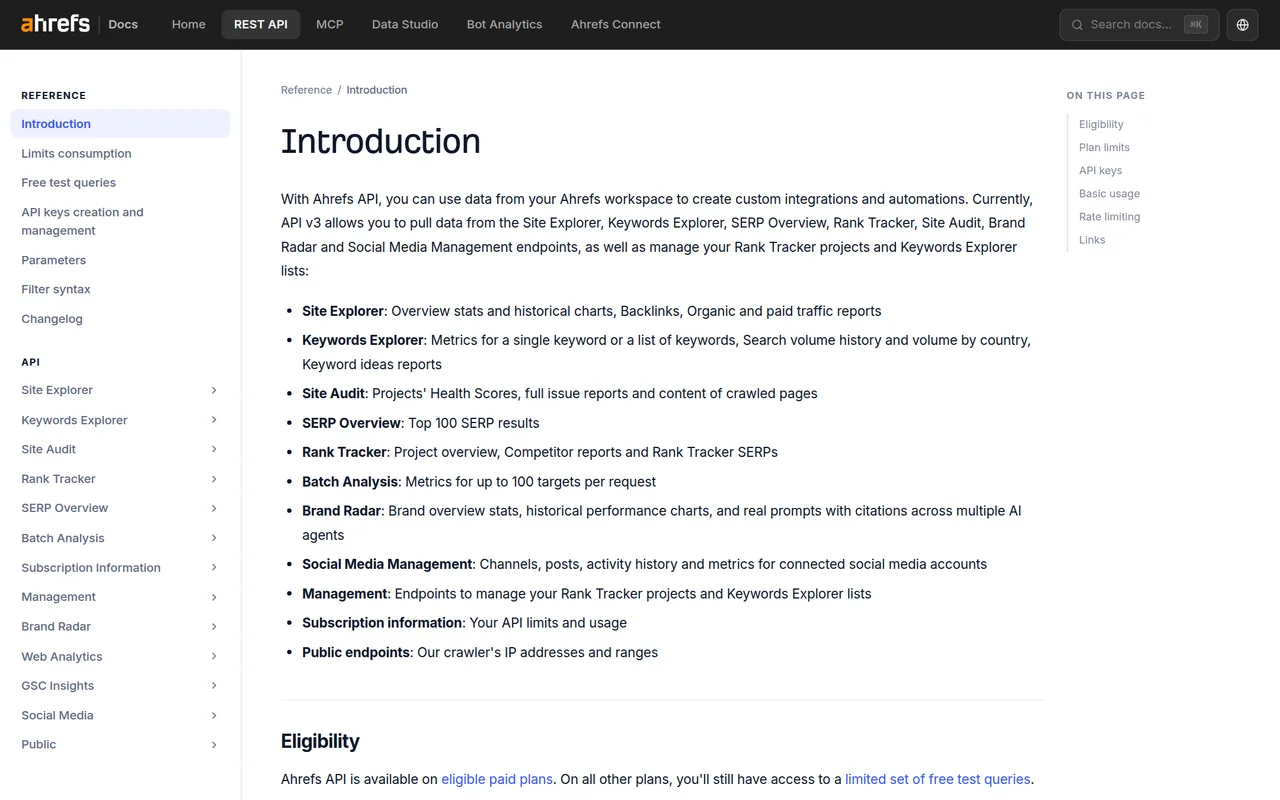
Task: Expand the Batch Analysis chevron
Action: (x=214, y=538)
